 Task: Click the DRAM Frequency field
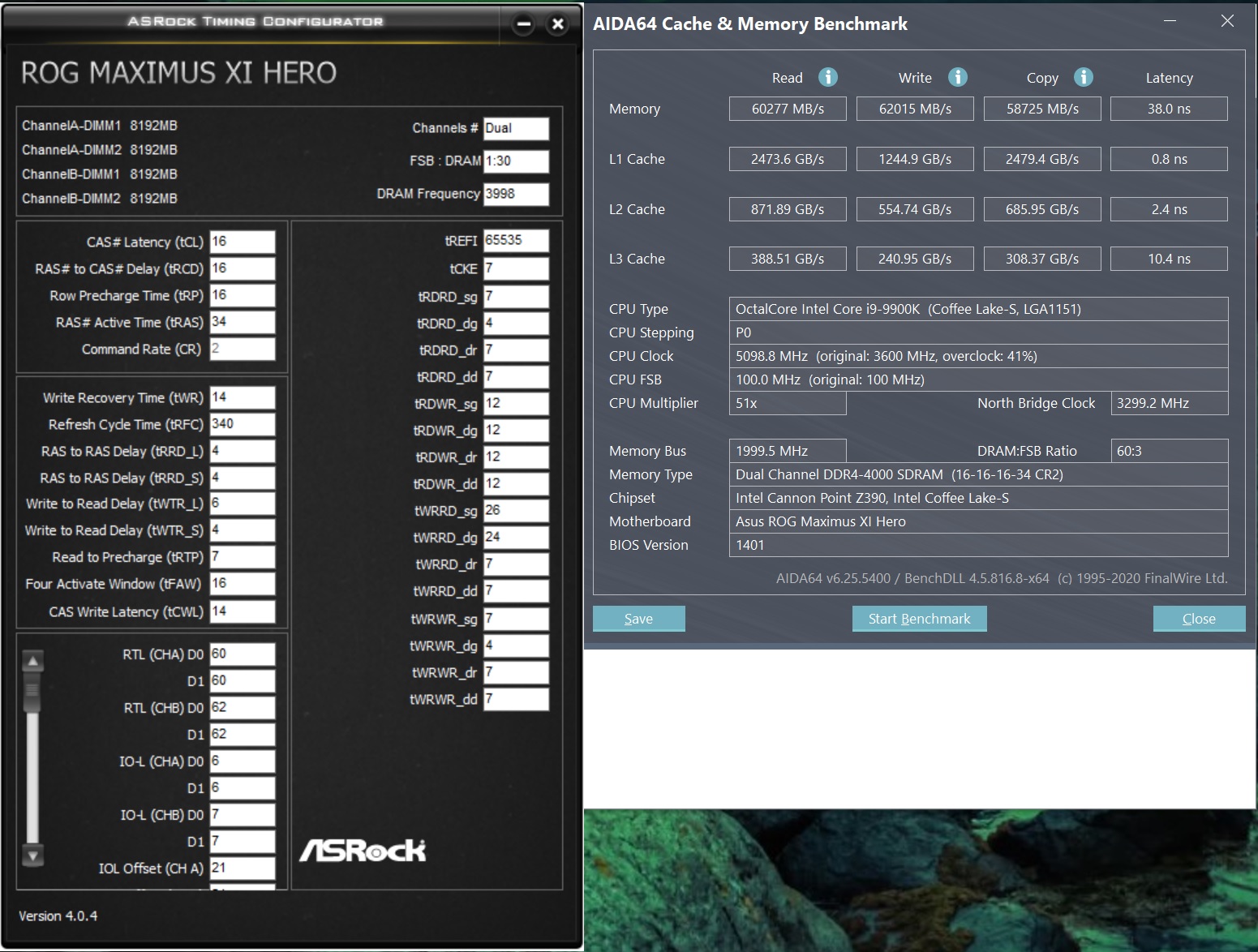point(516,194)
